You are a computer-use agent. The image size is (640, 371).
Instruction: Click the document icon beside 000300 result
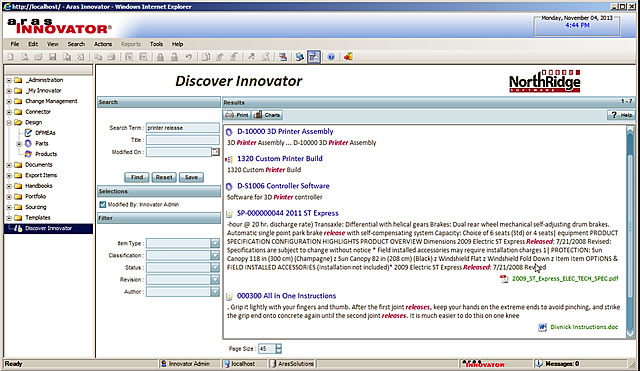tap(229, 296)
